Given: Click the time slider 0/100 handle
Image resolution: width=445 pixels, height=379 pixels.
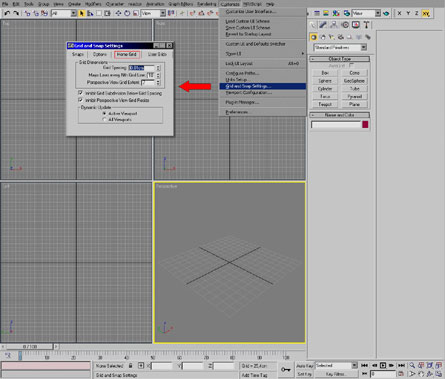Looking at the screenshot, I should tap(29, 347).
